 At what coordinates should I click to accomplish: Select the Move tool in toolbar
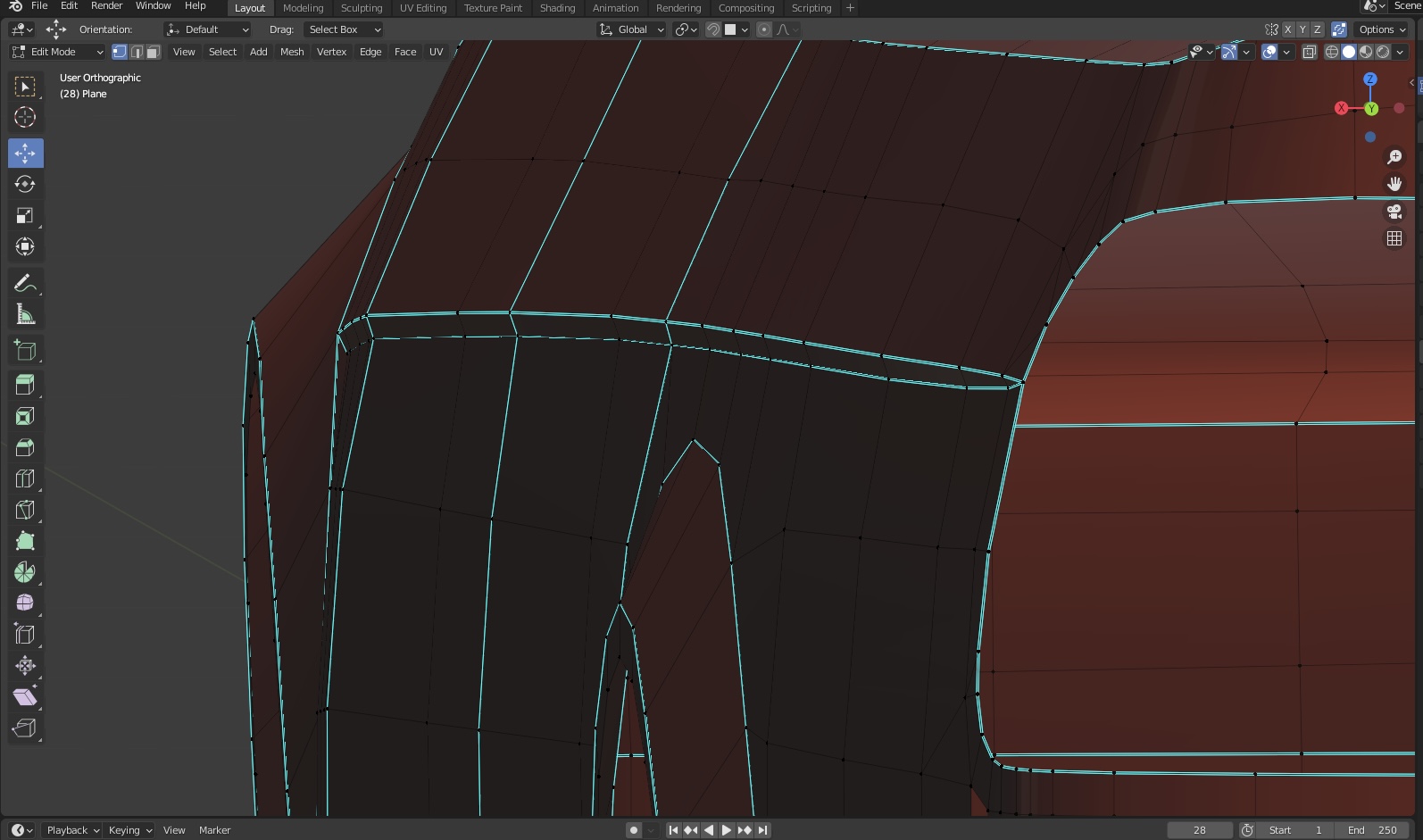(x=25, y=154)
